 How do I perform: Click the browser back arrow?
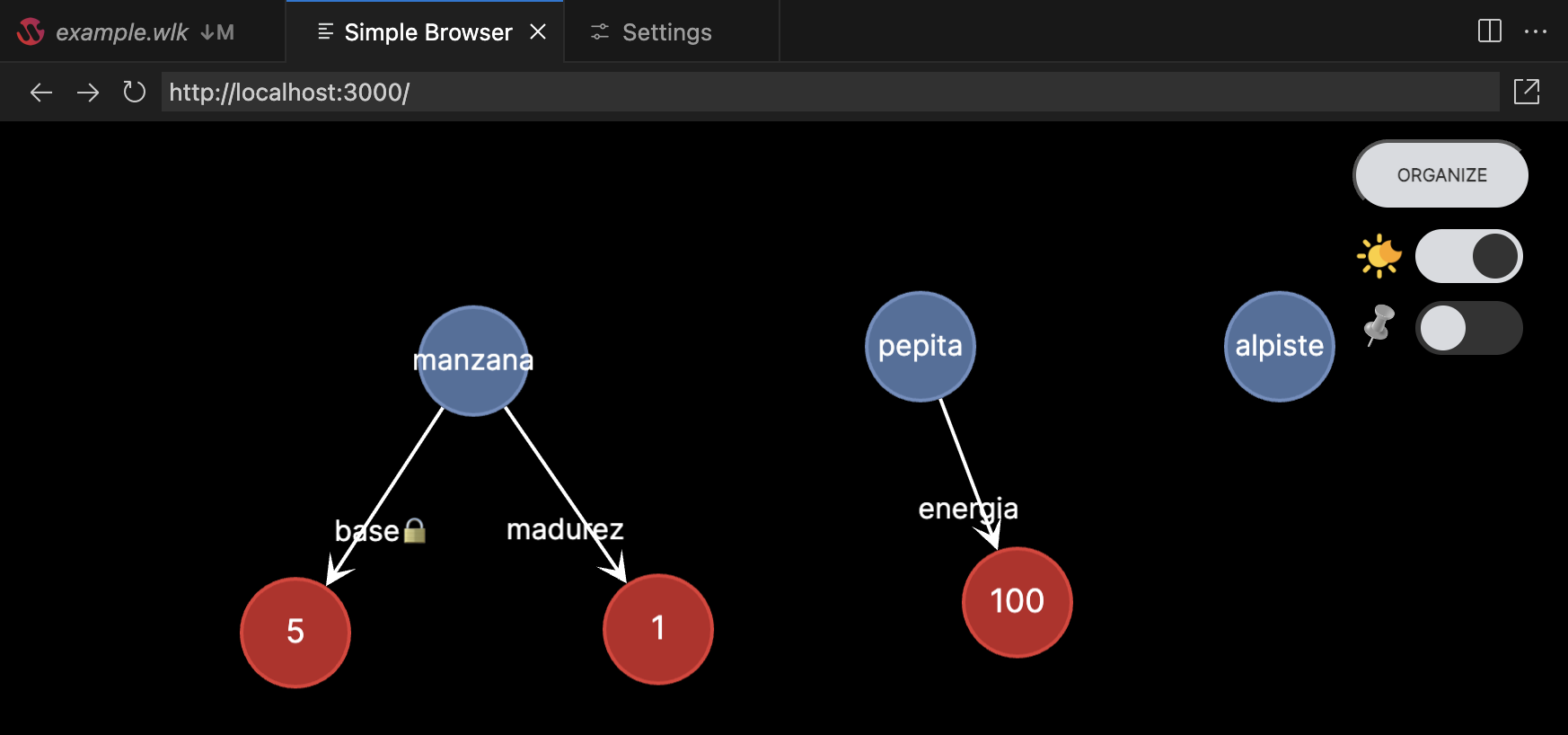[41, 93]
